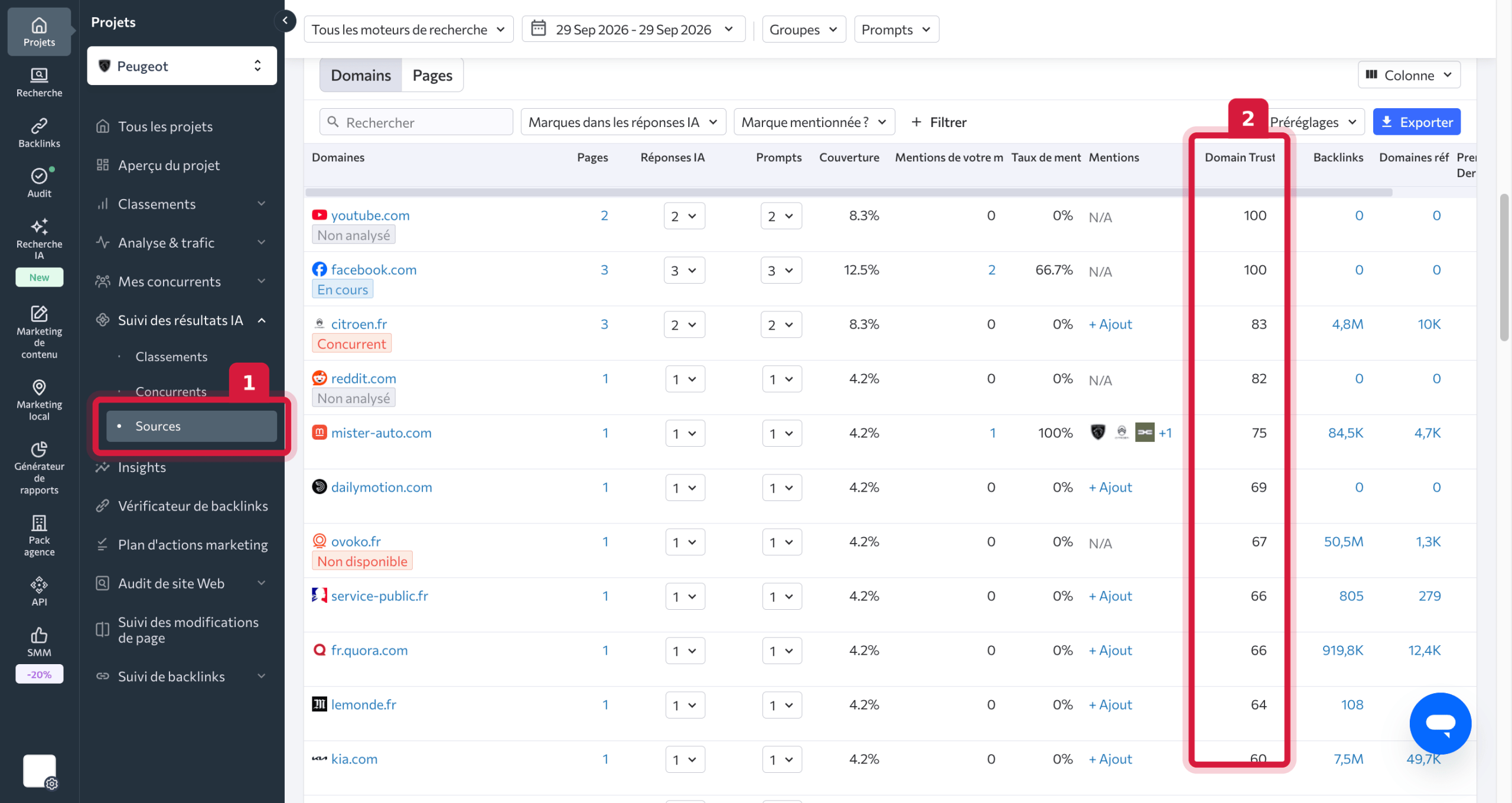The image size is (1512, 803).
Task: Open the Marque mentionnée ? dropdown
Action: (x=814, y=122)
